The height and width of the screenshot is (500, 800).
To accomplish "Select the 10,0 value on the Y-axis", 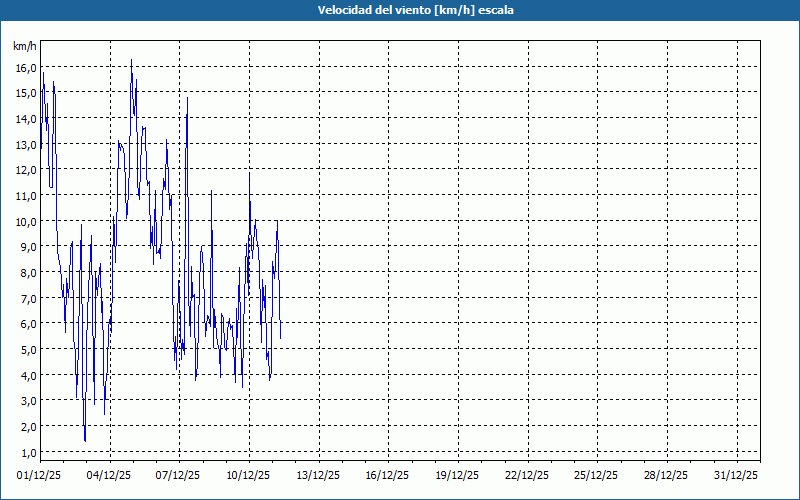I will pyautogui.click(x=25, y=221).
